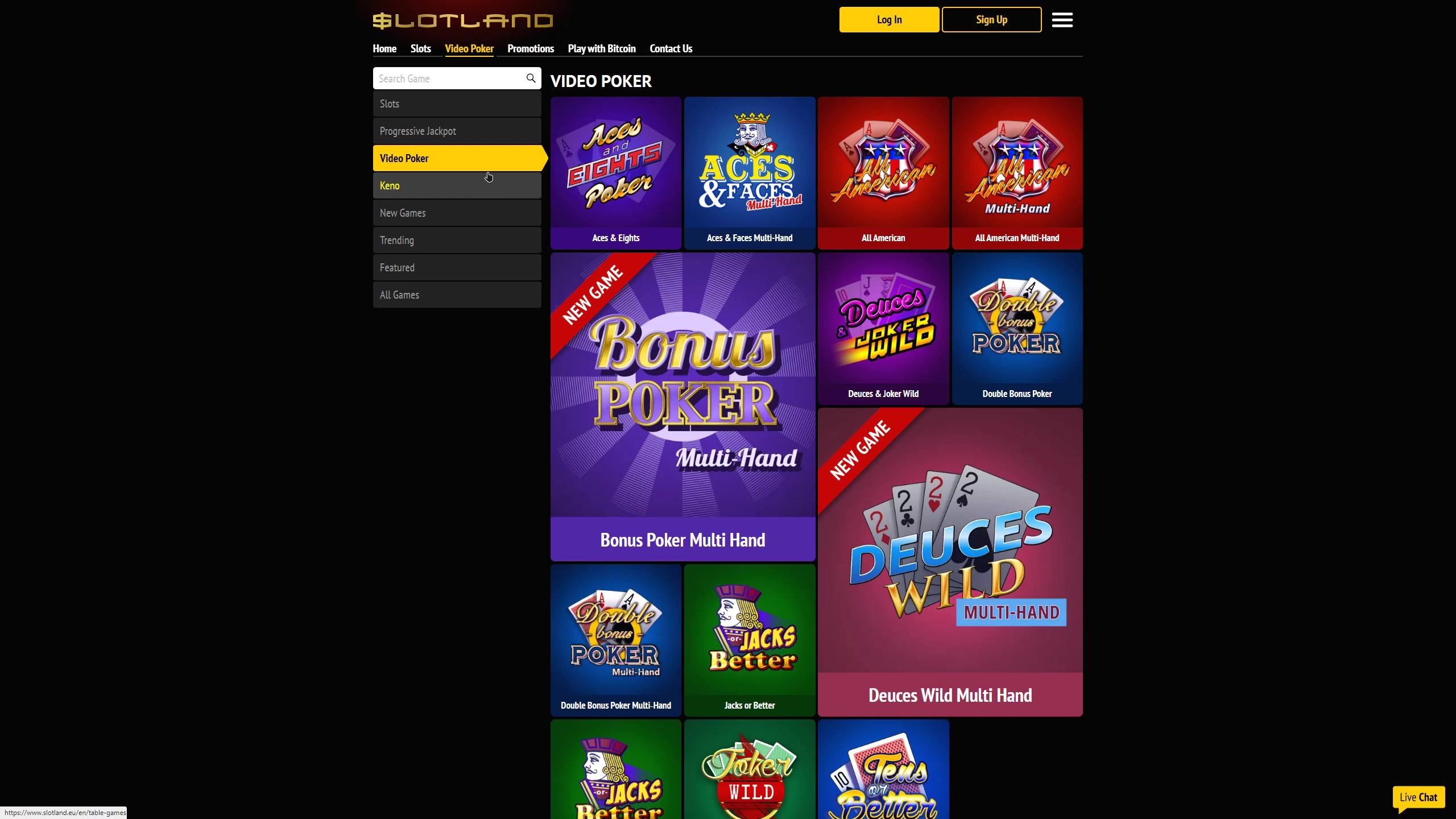Open the Live Chat bubble
The width and height of the screenshot is (1456, 819).
(x=1418, y=797)
